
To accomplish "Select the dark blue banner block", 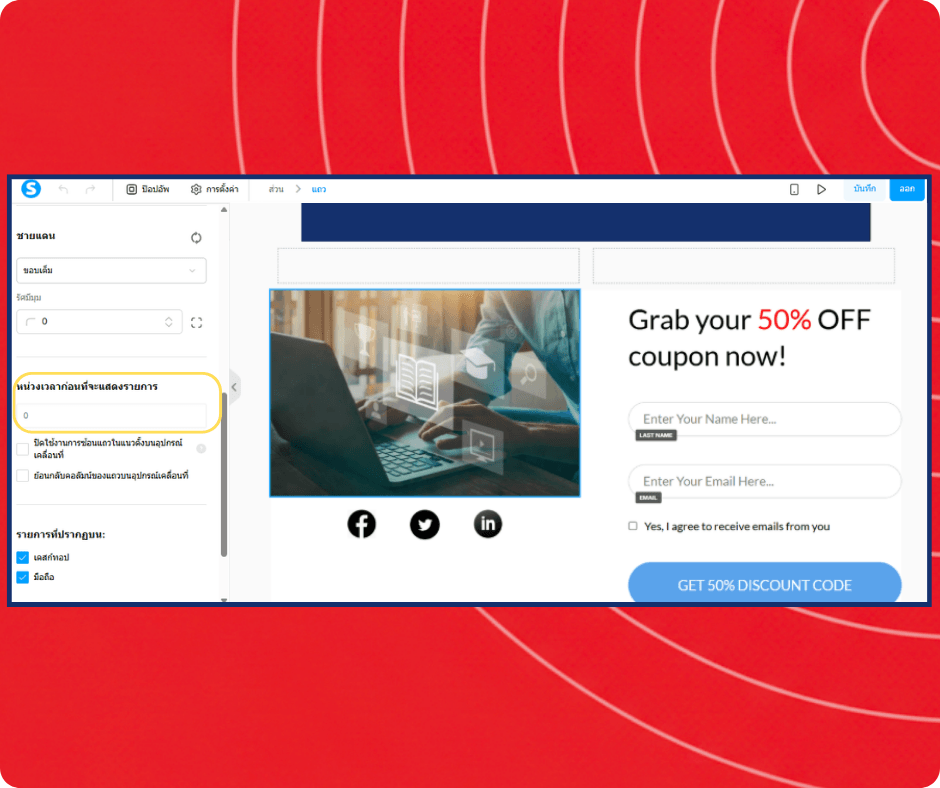I will point(586,222).
